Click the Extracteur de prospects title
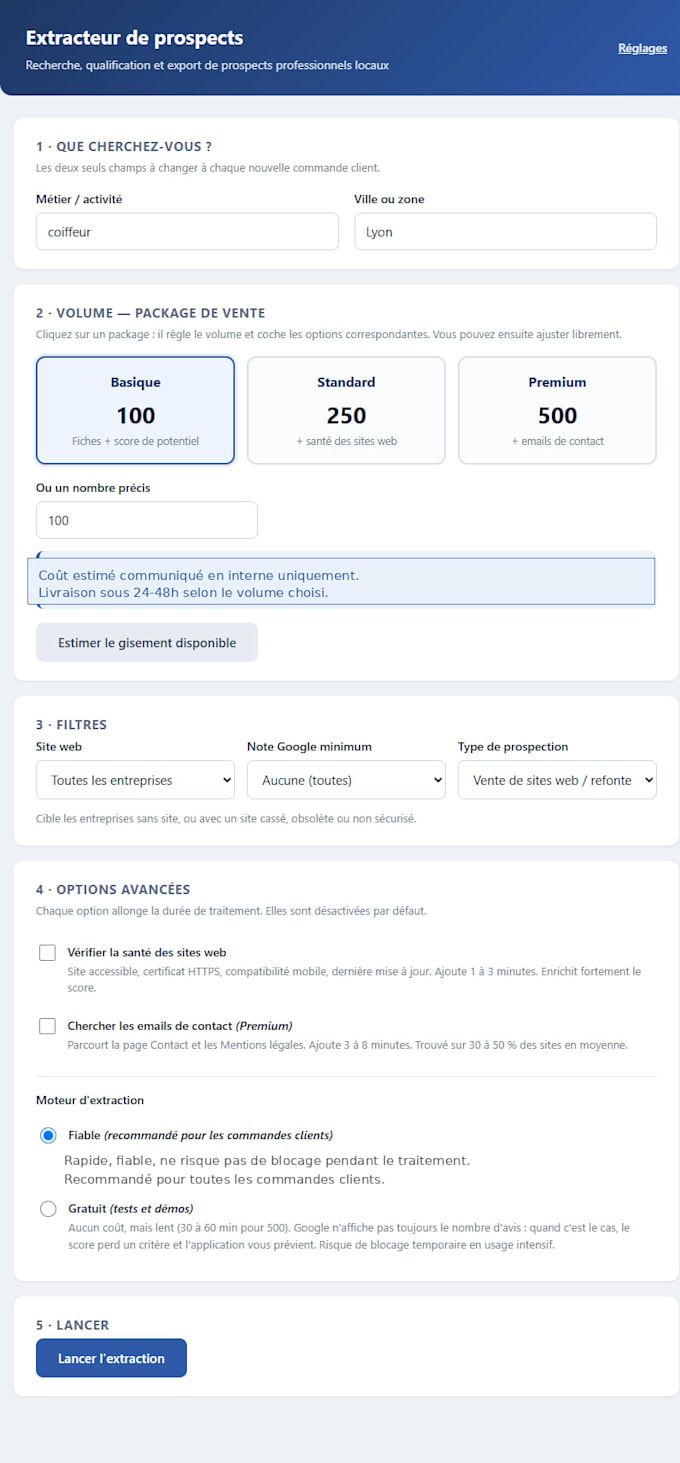Image resolution: width=680 pixels, height=1463 pixels. pyautogui.click(x=134, y=38)
